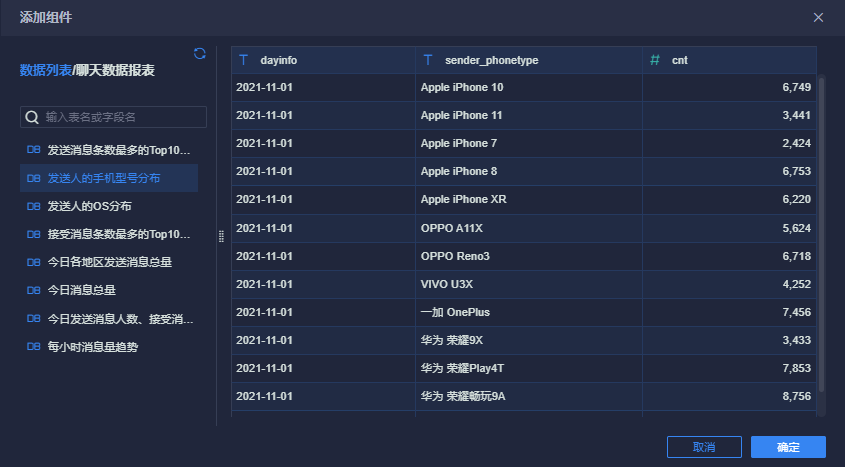Click the DB icon beside 今日消息总量

coord(33,290)
